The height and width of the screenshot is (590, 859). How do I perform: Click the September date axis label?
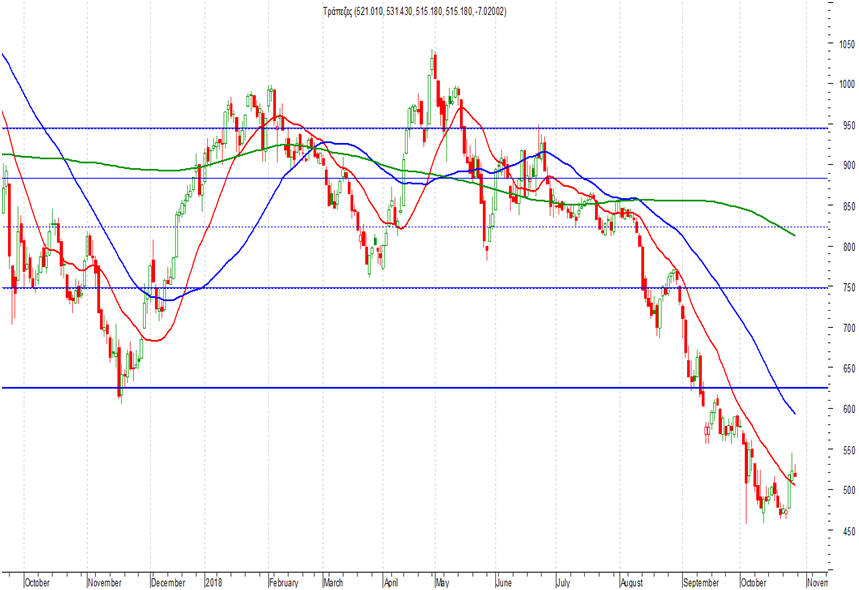point(701,582)
